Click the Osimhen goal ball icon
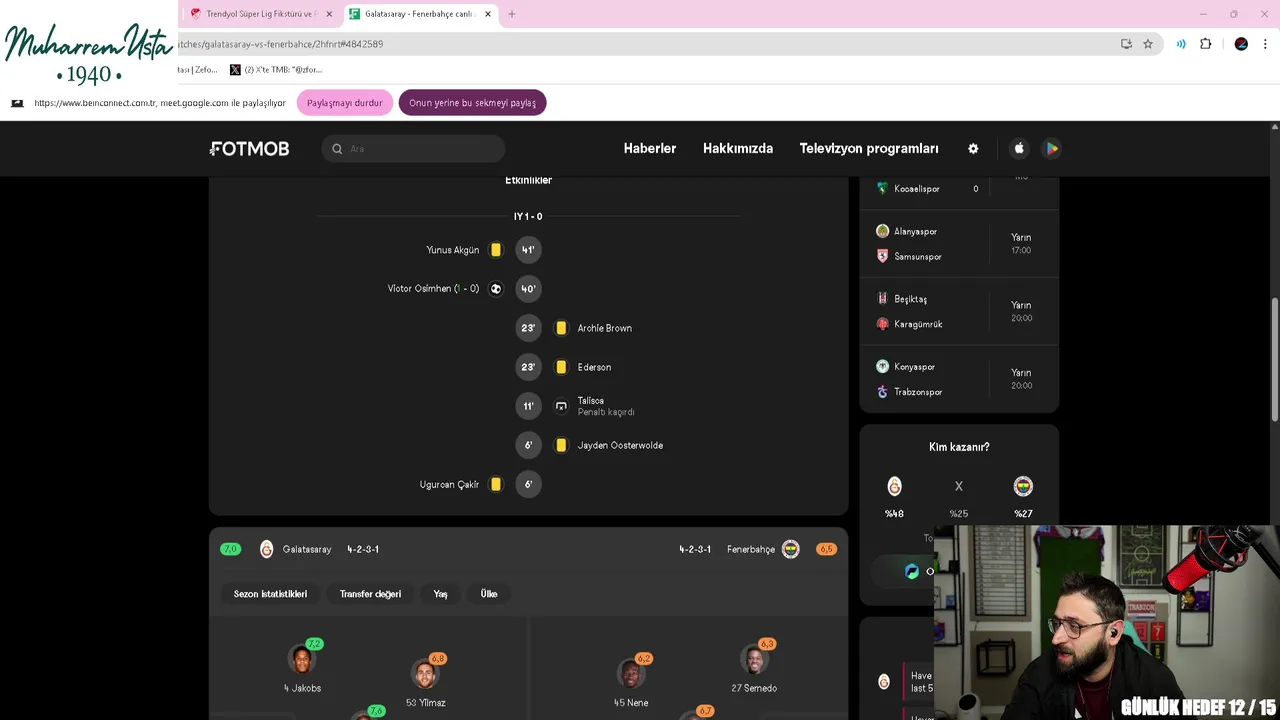This screenshot has height=720, width=1280. pyautogui.click(x=496, y=289)
